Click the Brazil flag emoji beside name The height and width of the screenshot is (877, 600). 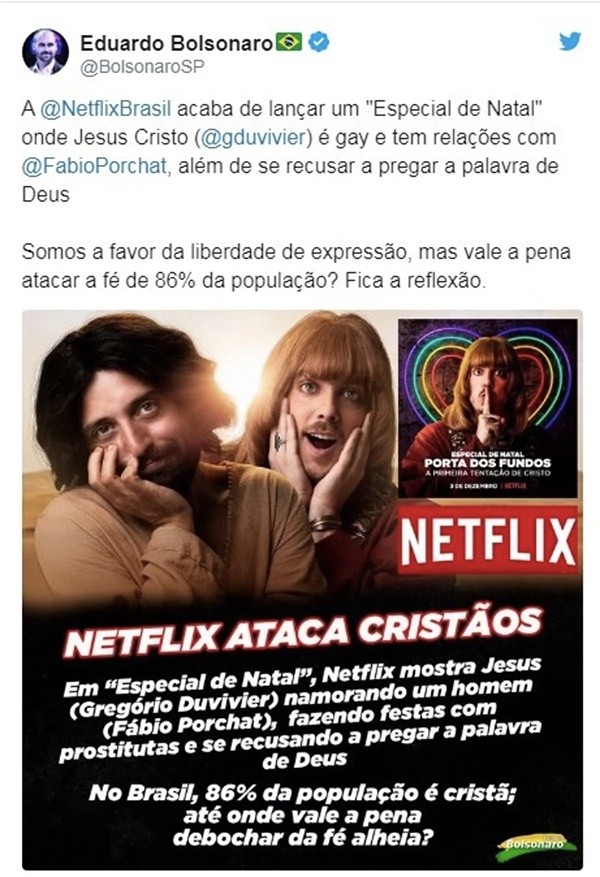(289, 42)
